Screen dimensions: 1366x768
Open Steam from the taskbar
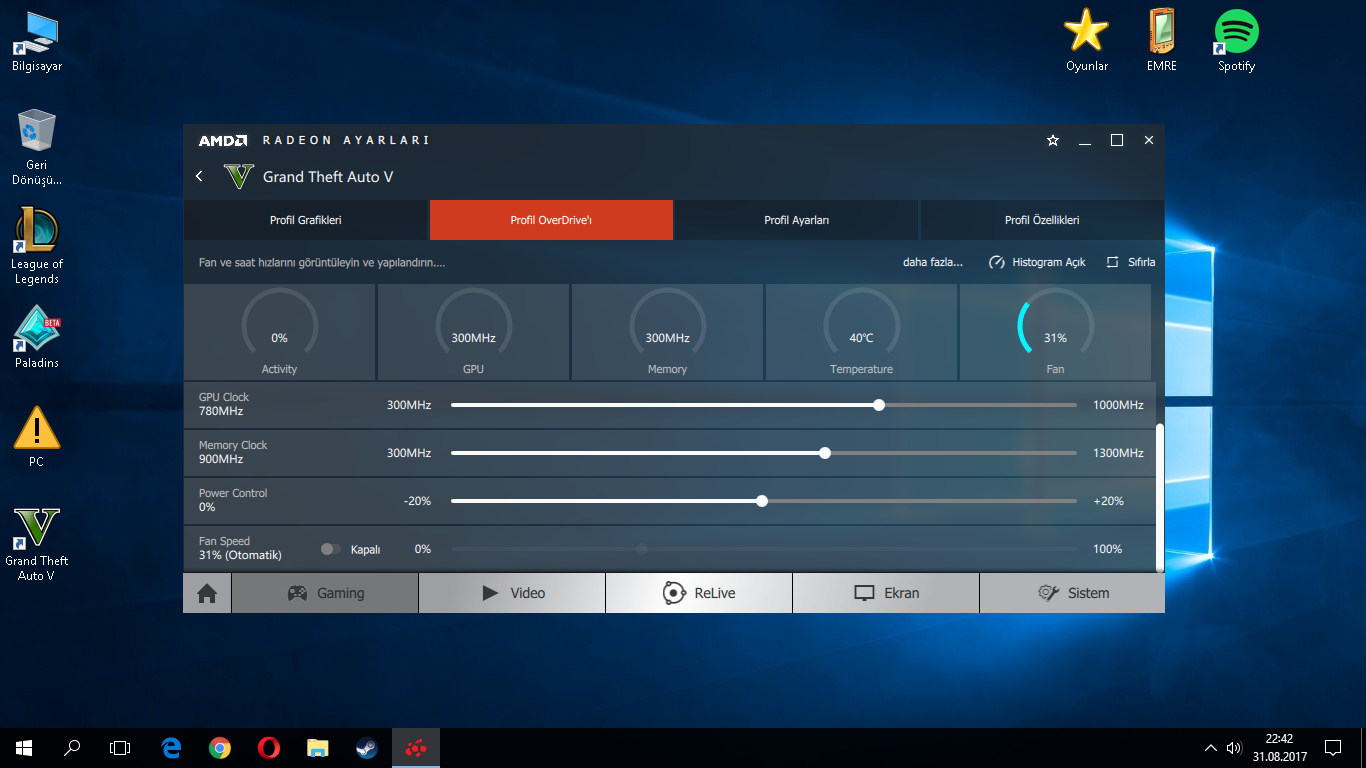point(366,747)
